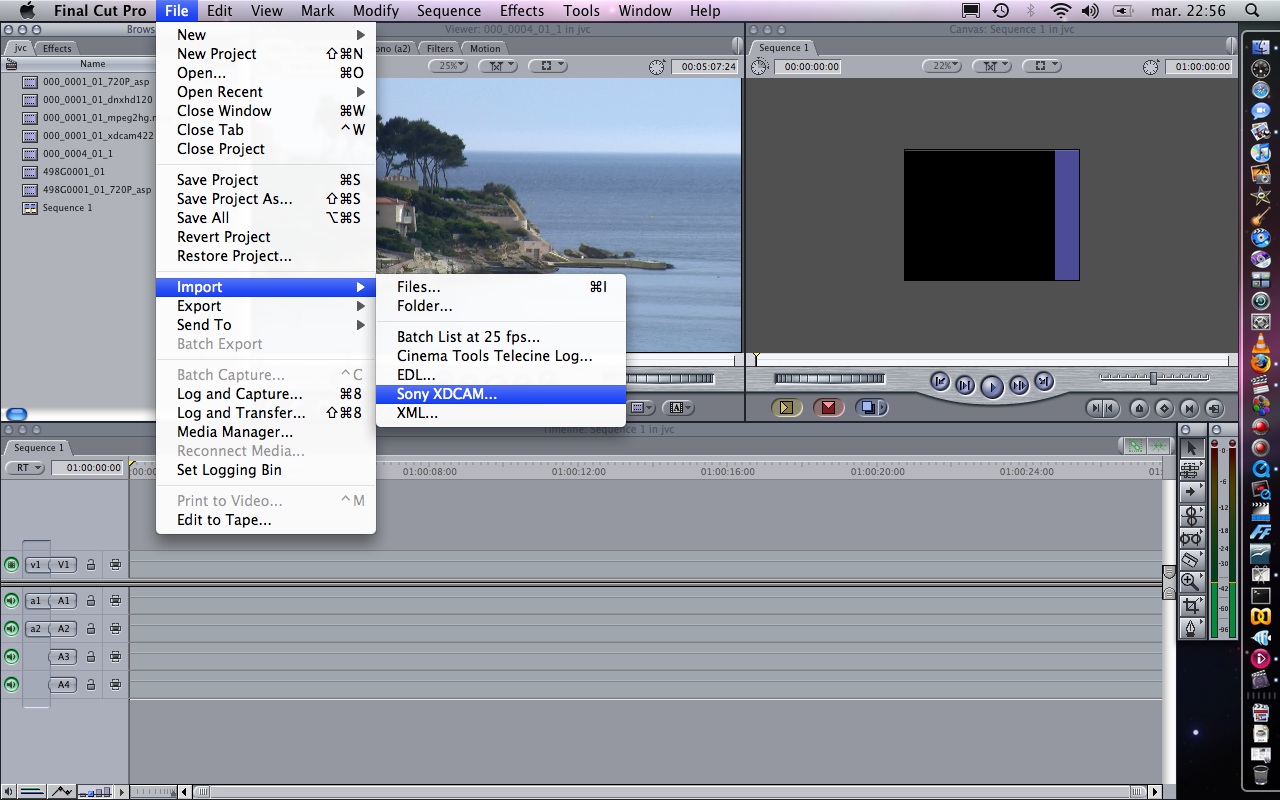1280x800 pixels.
Task: Open the Viewer 25% zoom pop-up
Action: click(448, 66)
